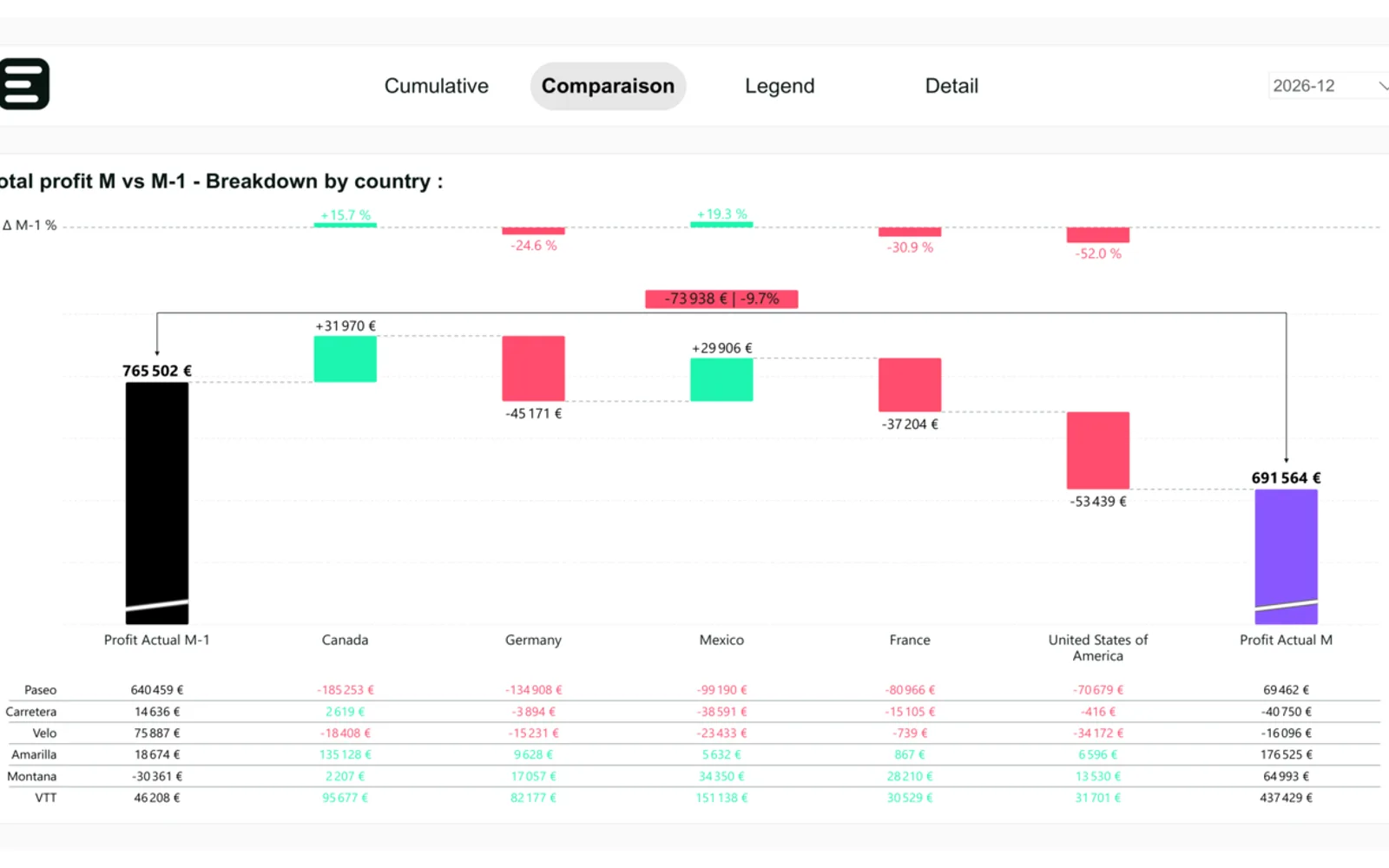Click the -37 204 € value label
The height and width of the screenshot is (868, 1389).
(910, 424)
